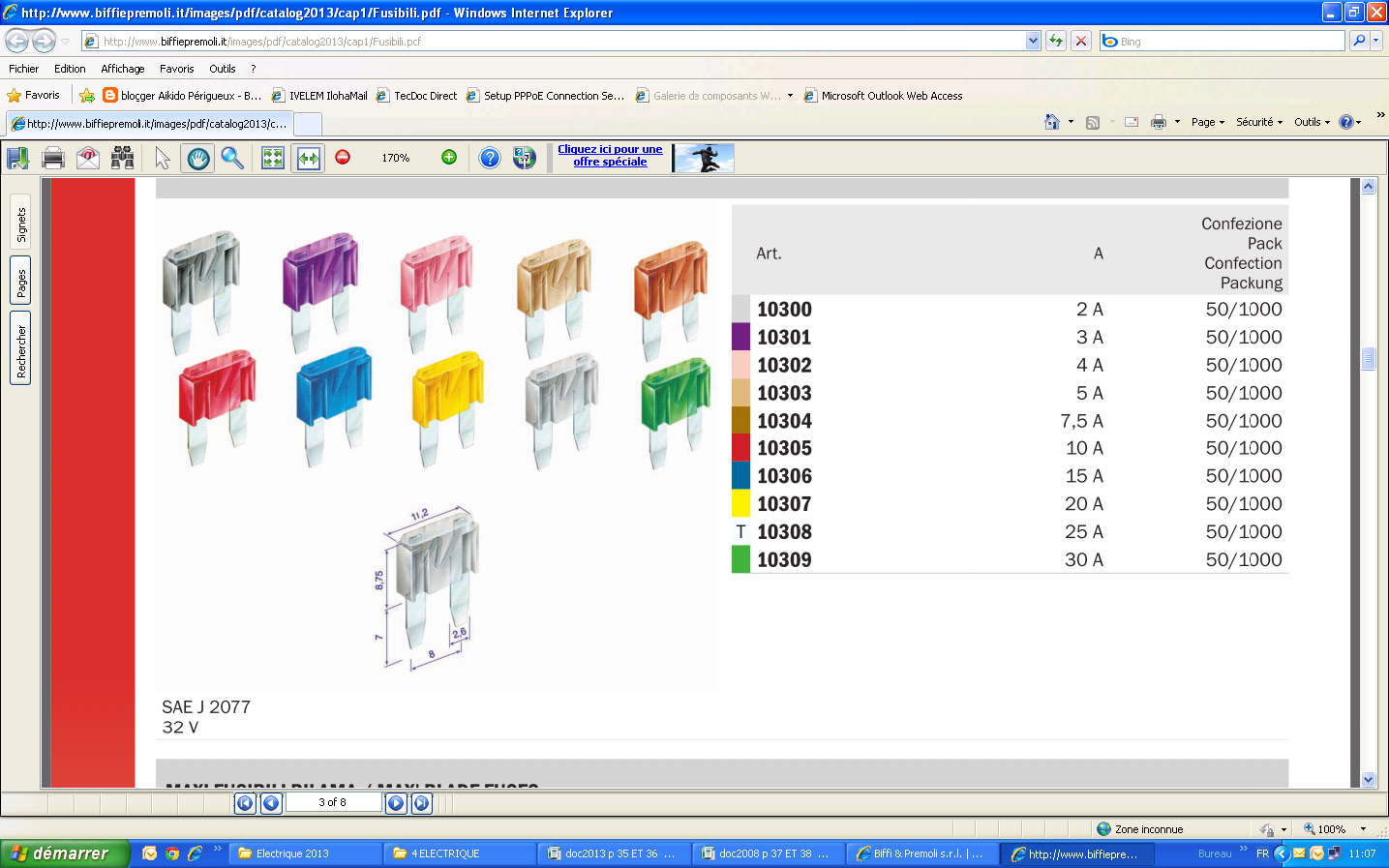Image resolution: width=1389 pixels, height=868 pixels.
Task: Zoom in with the green plus button
Action: click(449, 157)
